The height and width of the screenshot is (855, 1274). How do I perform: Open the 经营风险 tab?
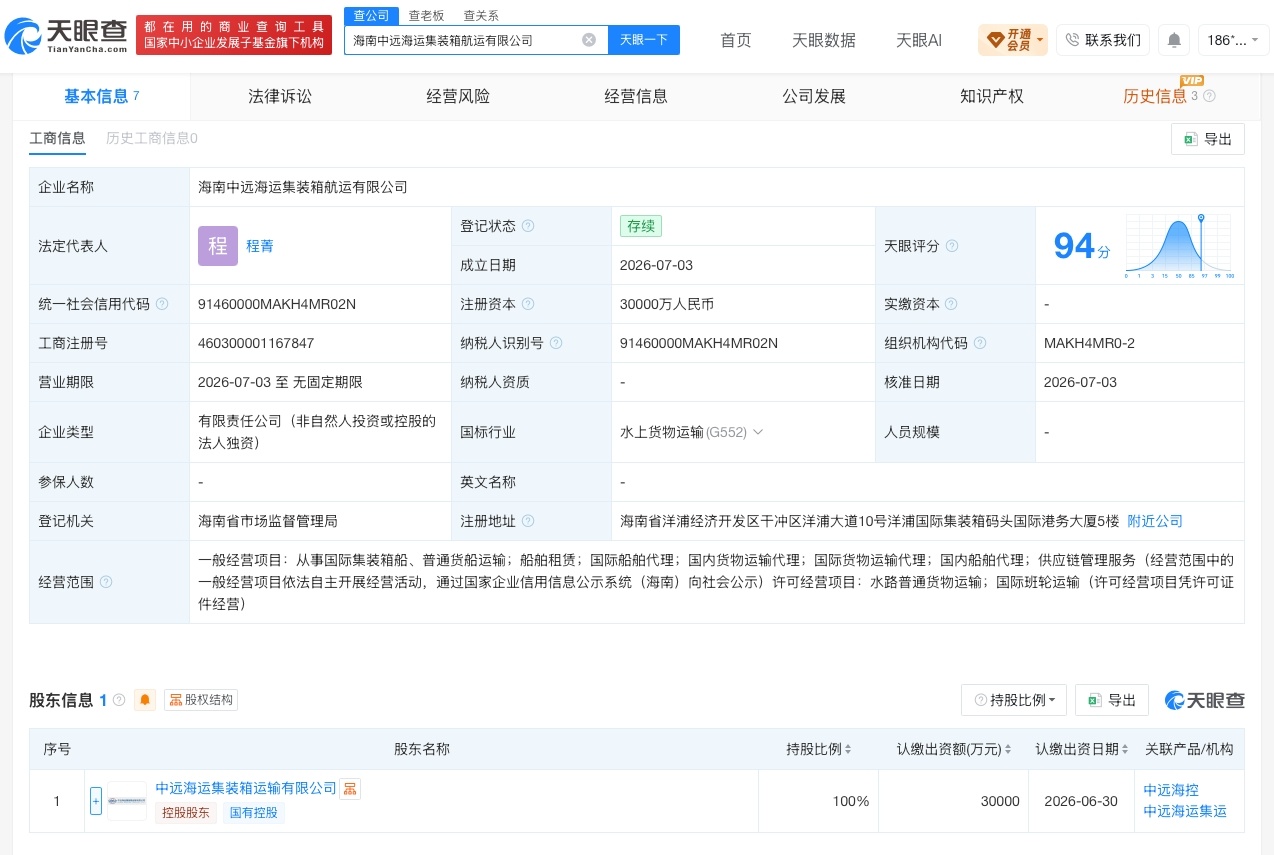458,96
